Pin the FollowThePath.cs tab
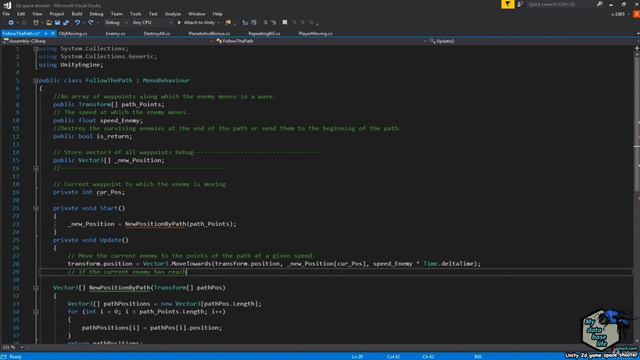This screenshot has height=360, width=640. 46,33
